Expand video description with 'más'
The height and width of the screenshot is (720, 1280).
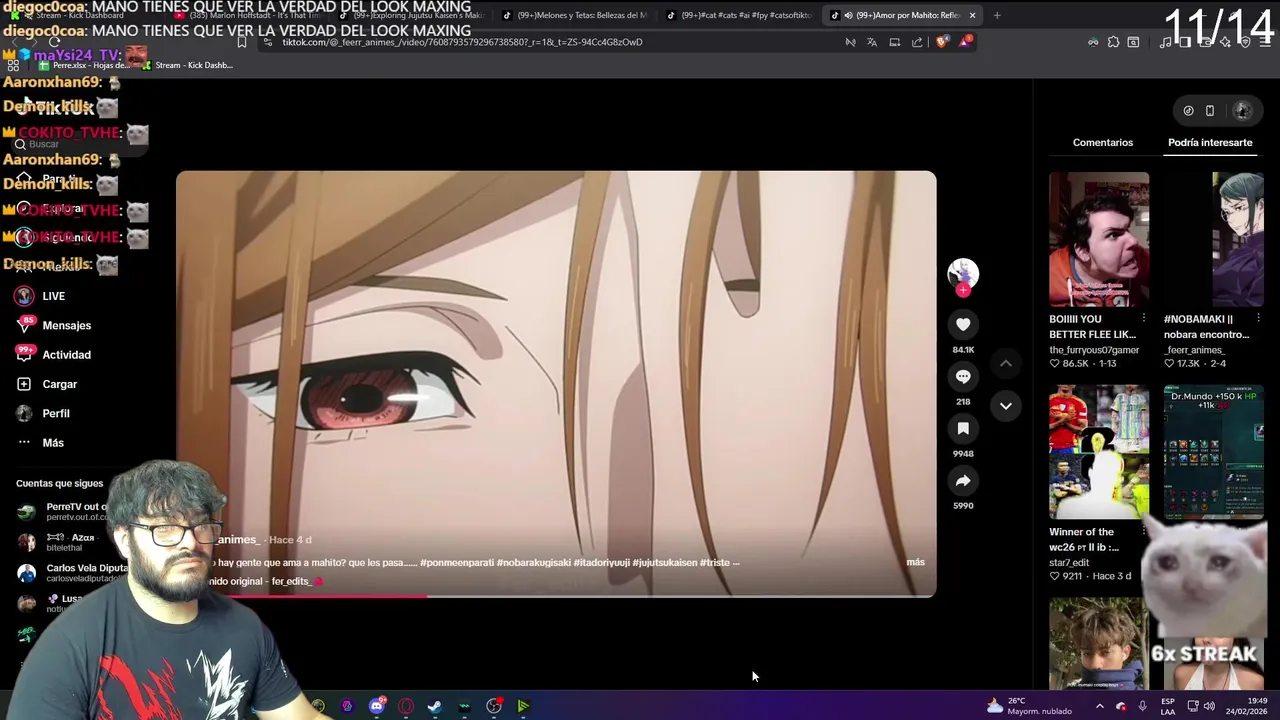(915, 562)
